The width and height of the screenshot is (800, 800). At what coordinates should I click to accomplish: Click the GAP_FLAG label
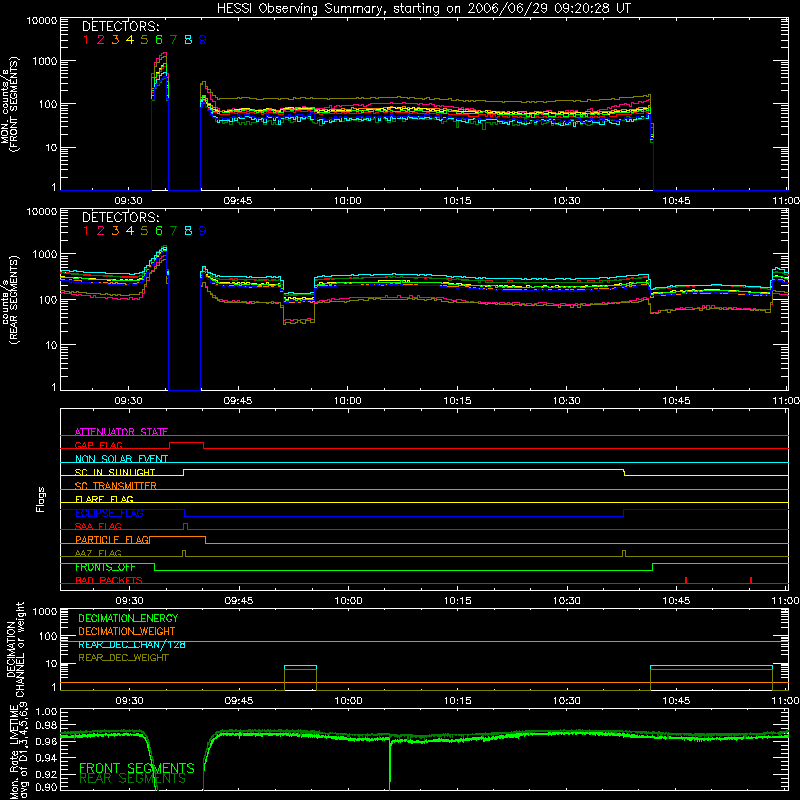point(98,445)
